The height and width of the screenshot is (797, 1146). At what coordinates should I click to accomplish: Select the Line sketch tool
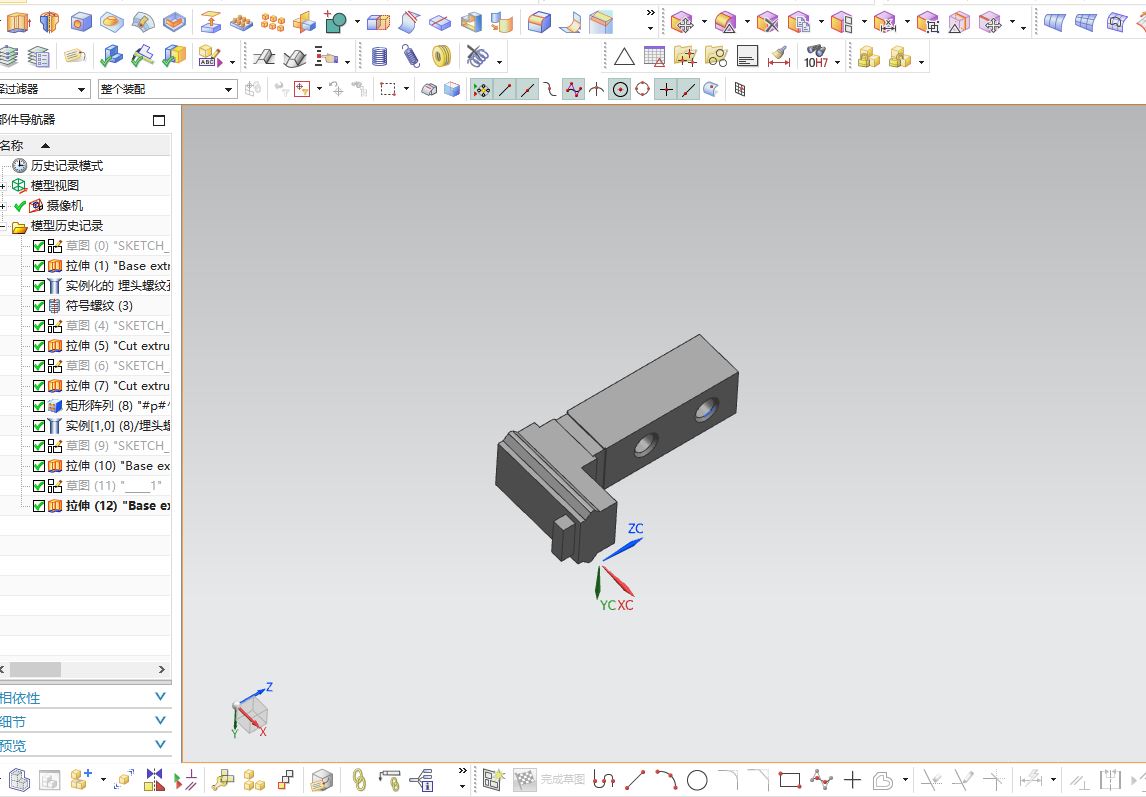[635, 780]
